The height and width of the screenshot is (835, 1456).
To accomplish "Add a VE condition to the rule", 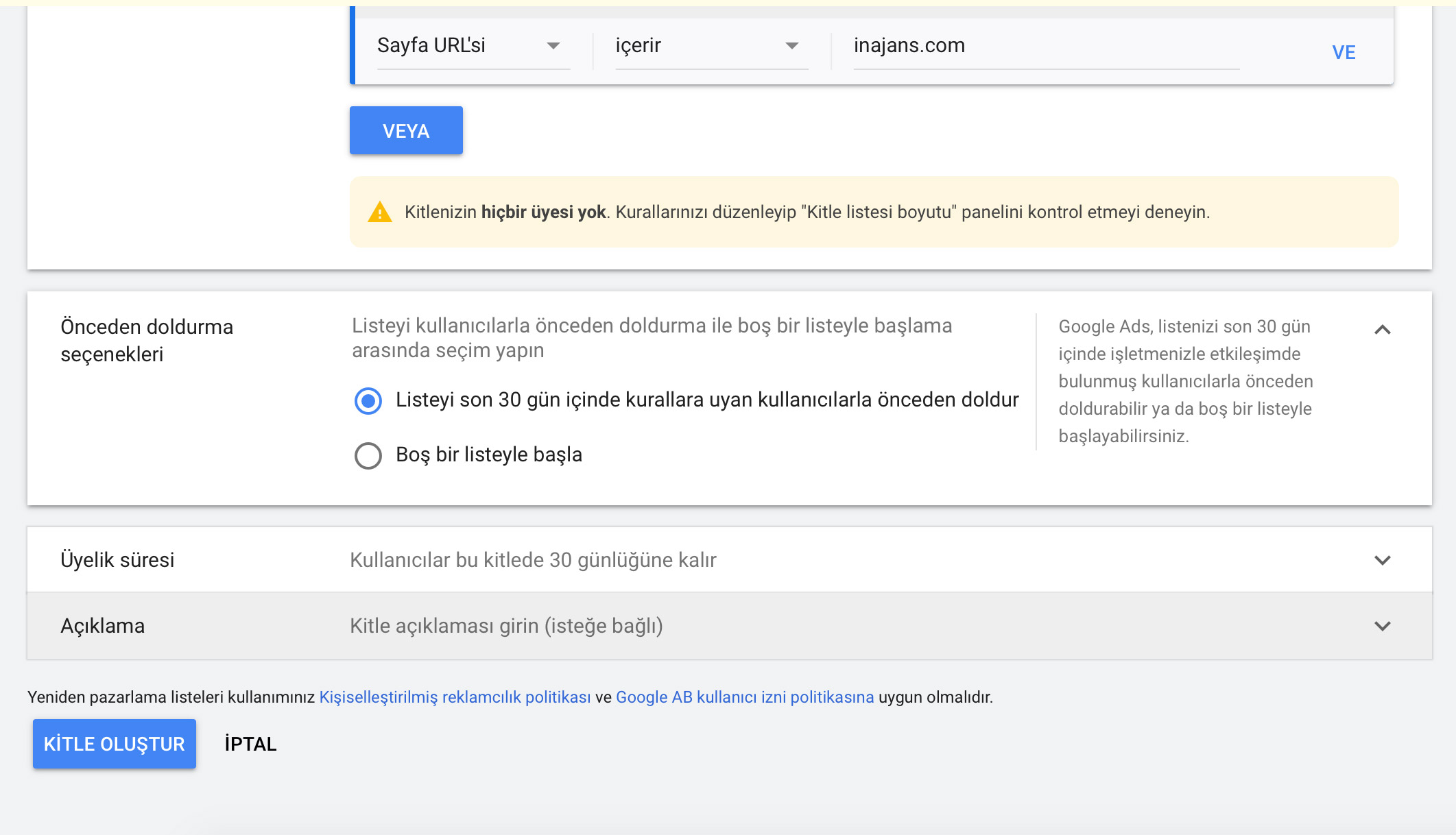I will (x=1344, y=52).
